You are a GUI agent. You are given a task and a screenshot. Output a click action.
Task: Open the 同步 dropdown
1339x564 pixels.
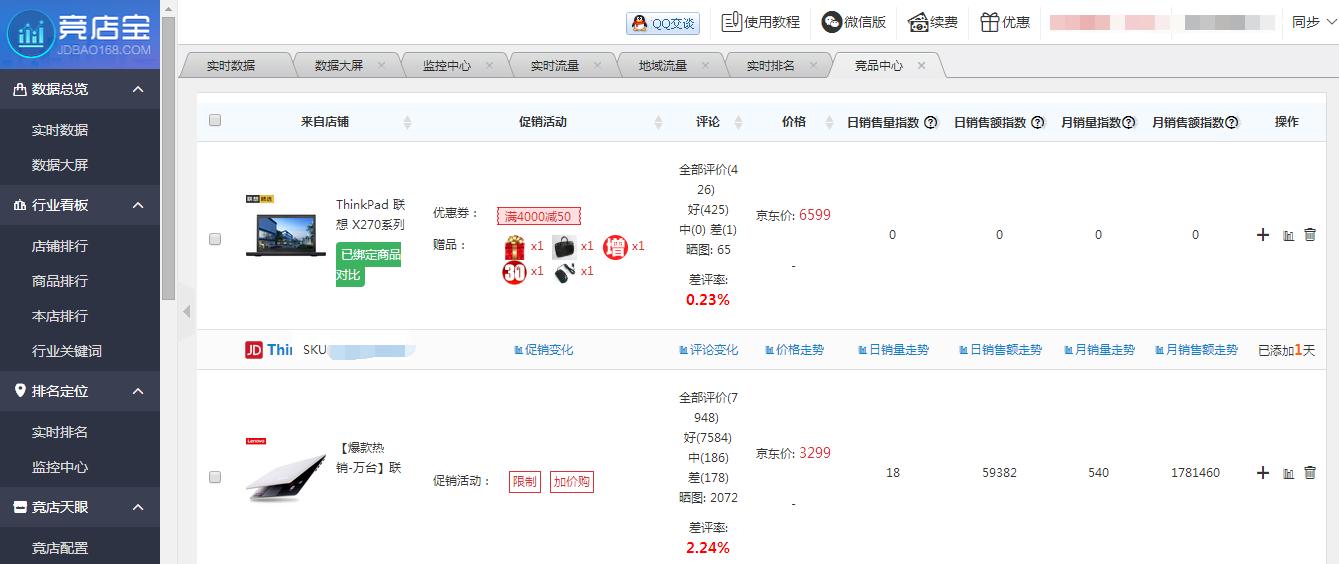point(1314,22)
